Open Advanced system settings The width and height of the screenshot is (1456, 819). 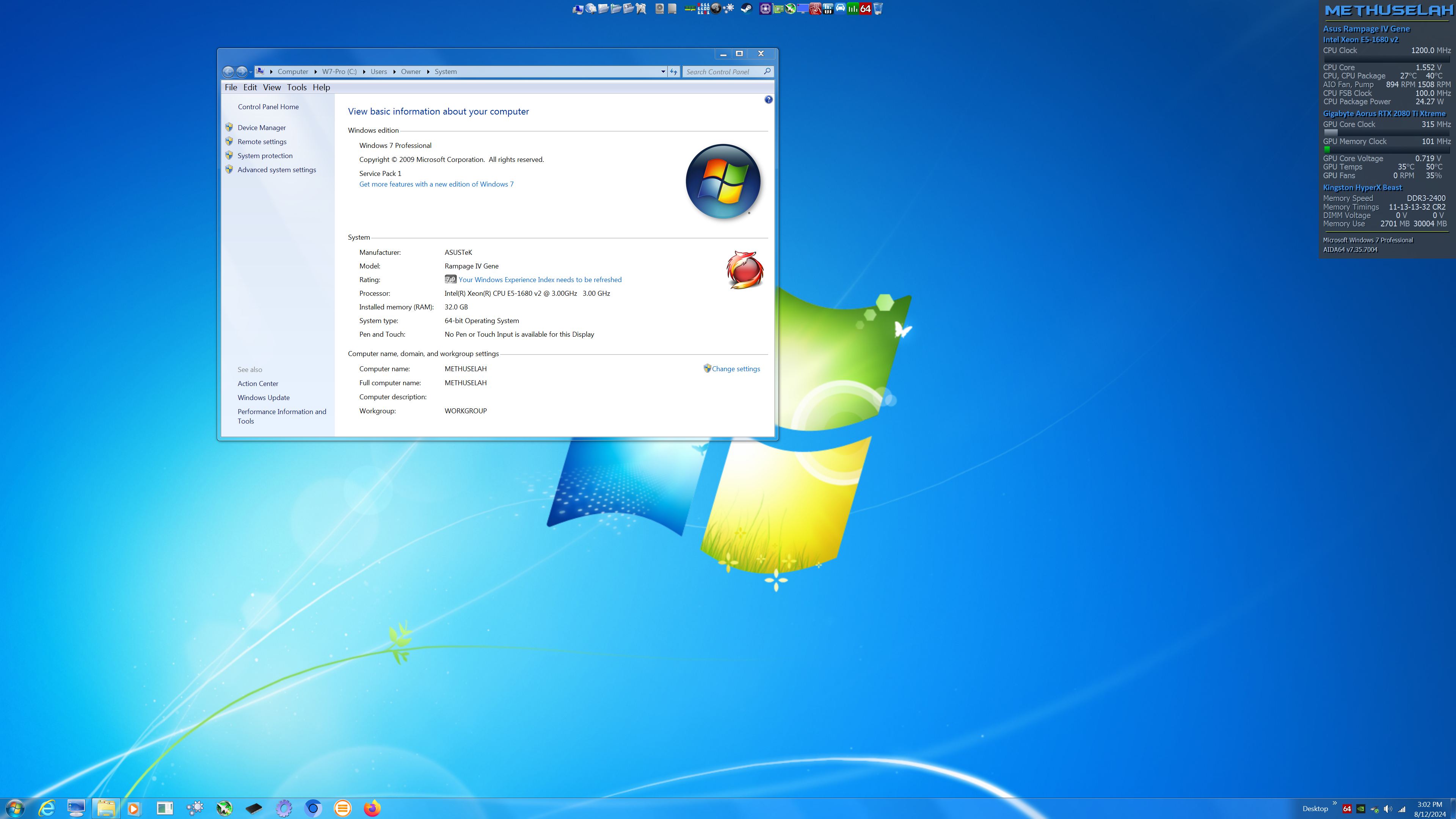277,169
